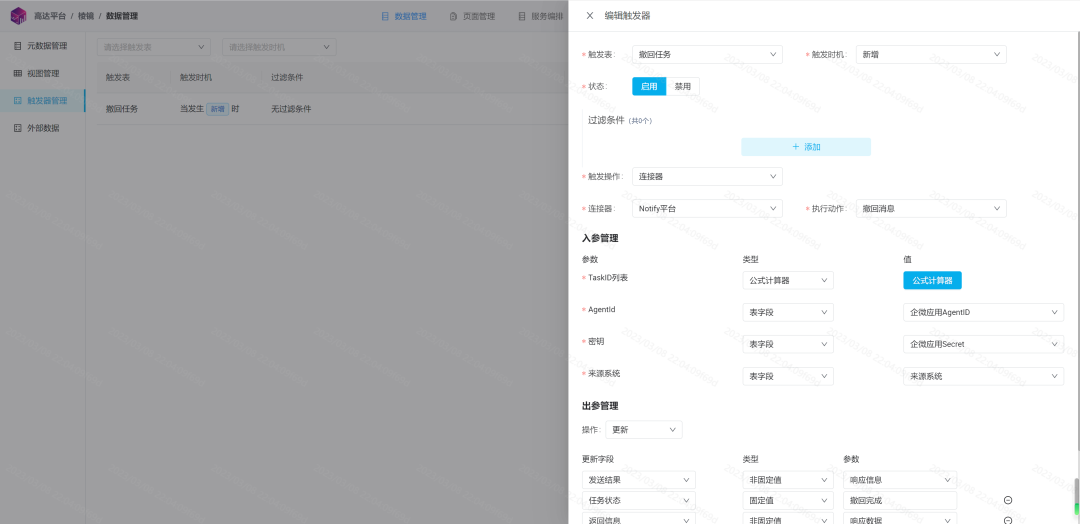Click the 服务编排 tab icon
This screenshot has height=524, width=1080.
522,17
